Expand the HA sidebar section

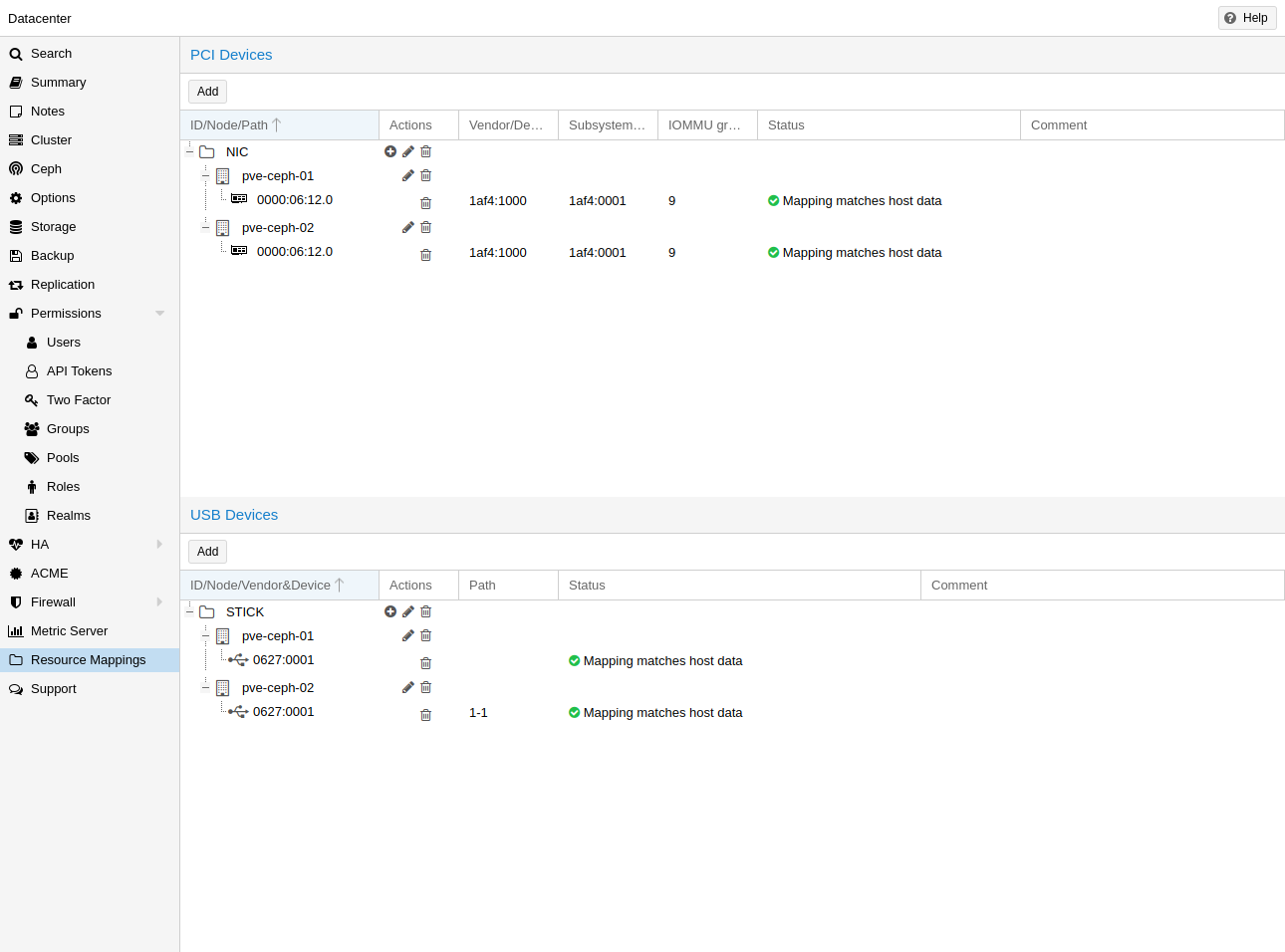pyautogui.click(x=159, y=545)
